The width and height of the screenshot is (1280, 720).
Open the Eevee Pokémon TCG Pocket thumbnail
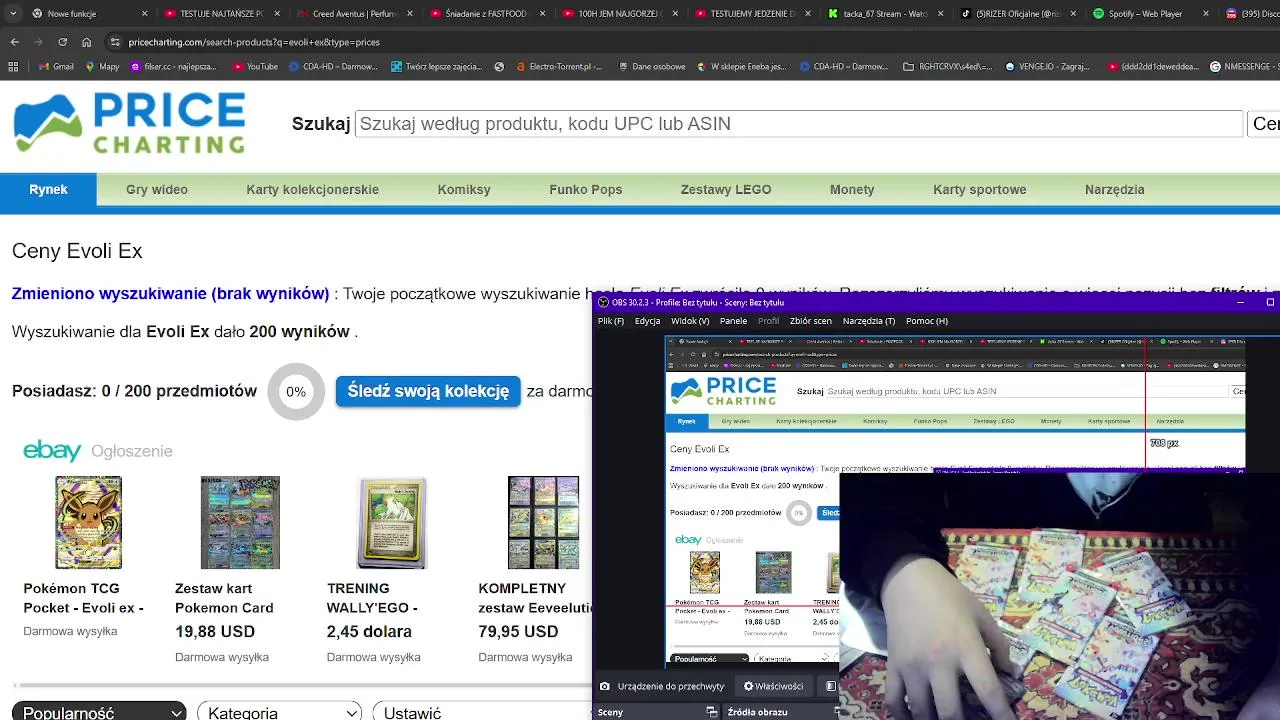pos(88,523)
